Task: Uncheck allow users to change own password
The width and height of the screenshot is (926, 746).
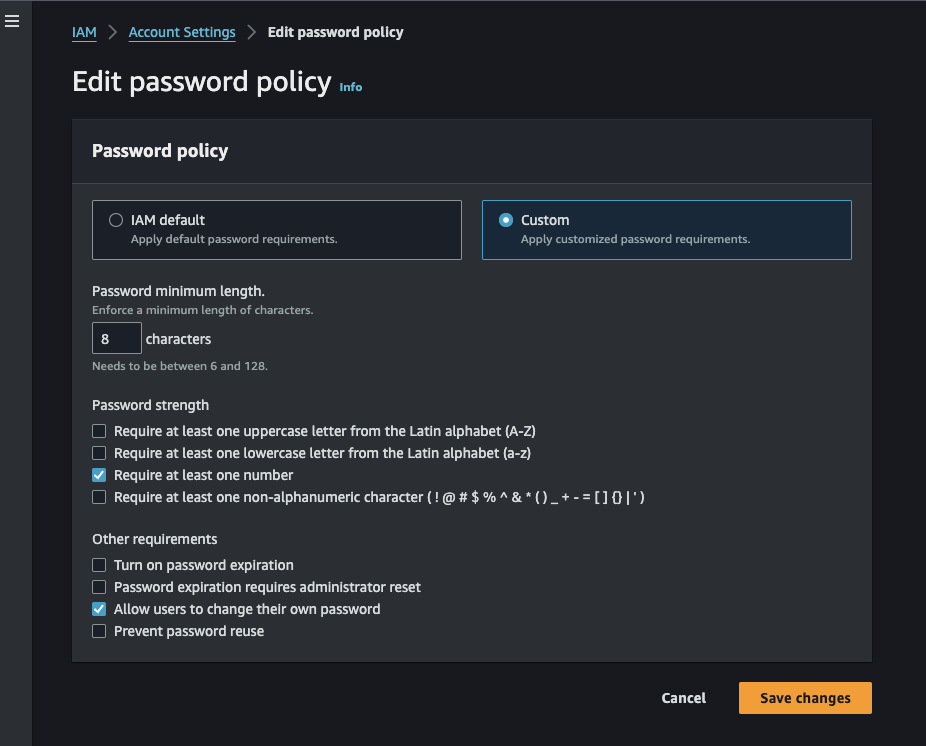Action: pos(99,609)
